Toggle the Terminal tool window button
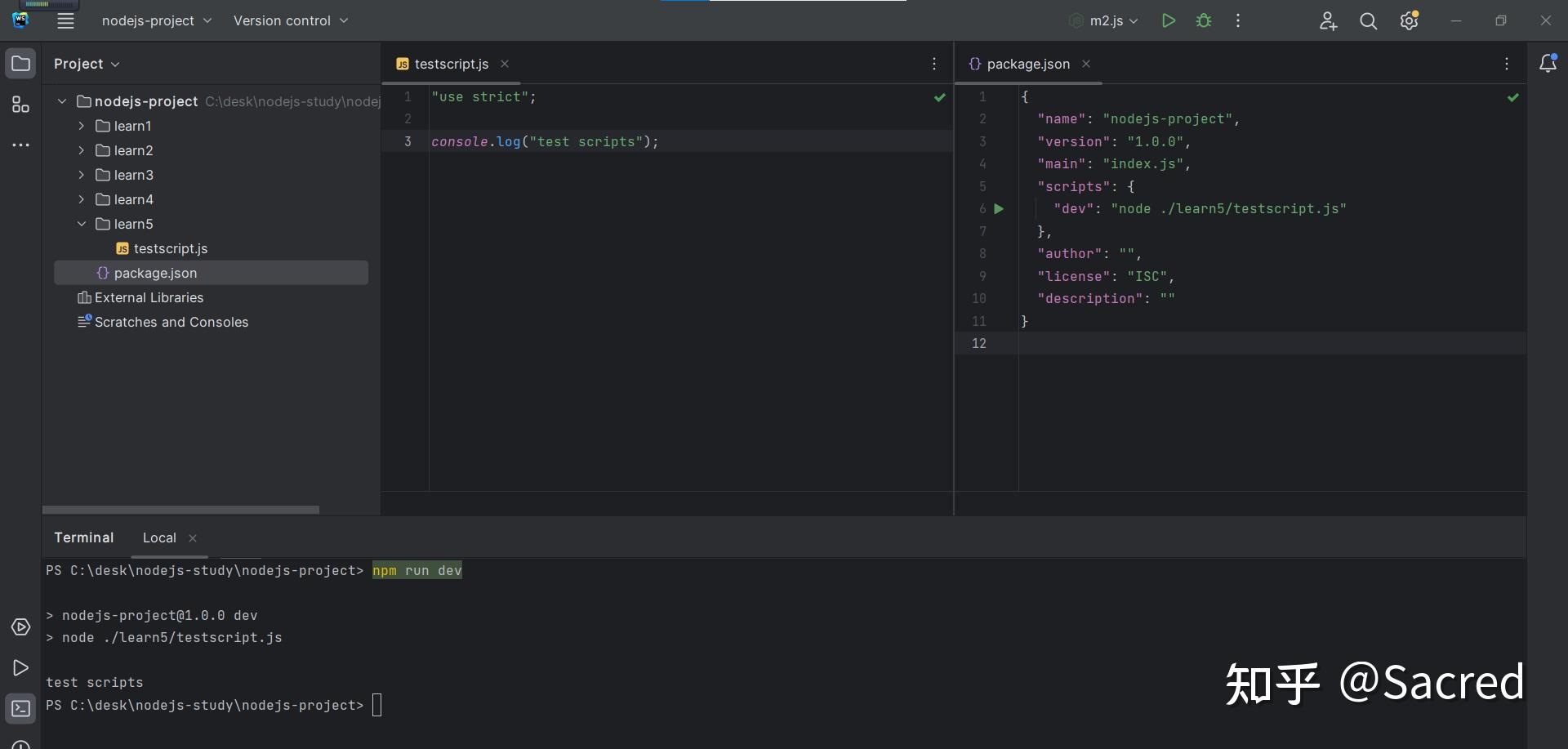The image size is (1568, 749). [20, 708]
